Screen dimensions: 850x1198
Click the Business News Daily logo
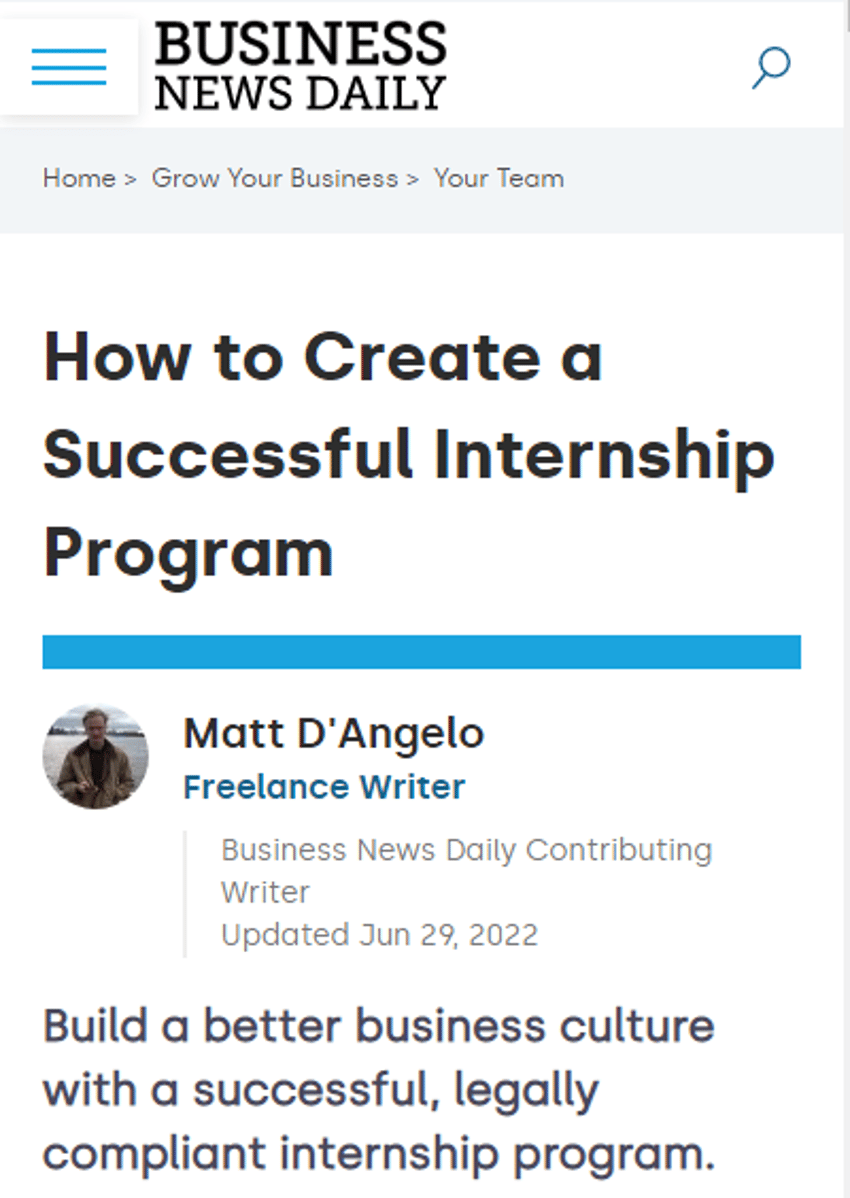click(x=300, y=65)
